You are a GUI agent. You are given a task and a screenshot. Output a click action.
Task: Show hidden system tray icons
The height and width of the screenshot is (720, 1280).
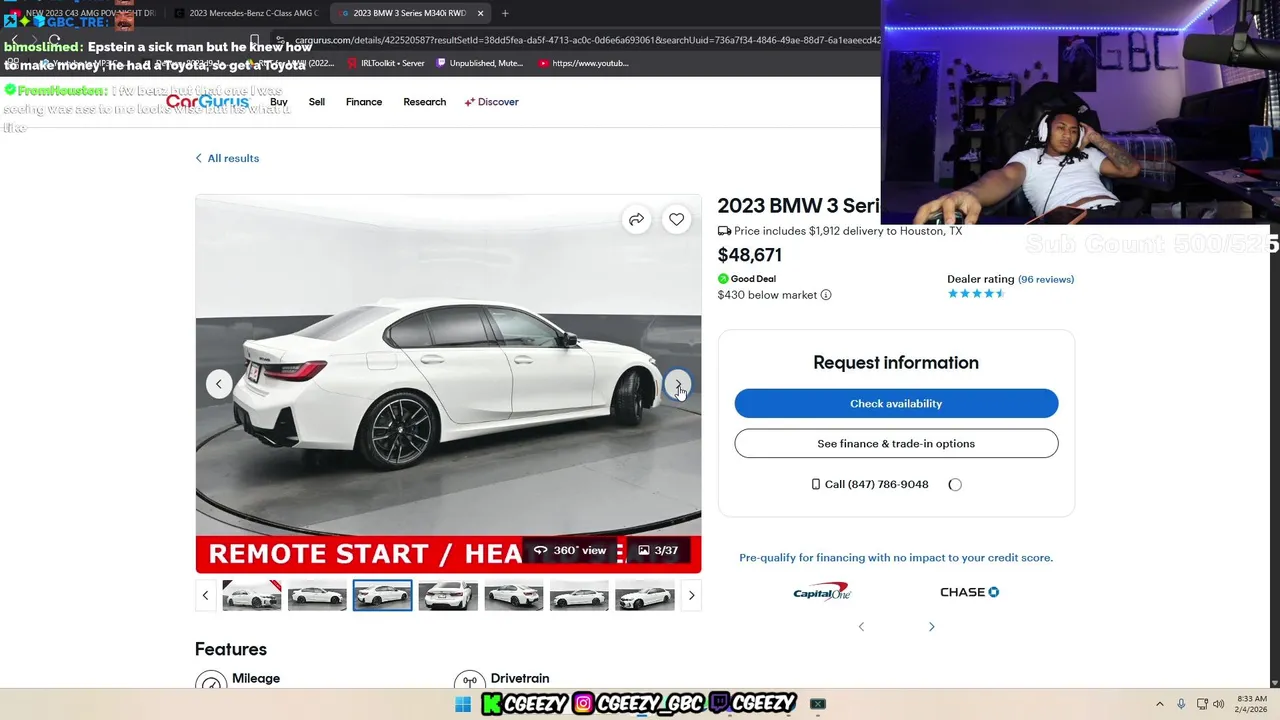tap(1160, 704)
